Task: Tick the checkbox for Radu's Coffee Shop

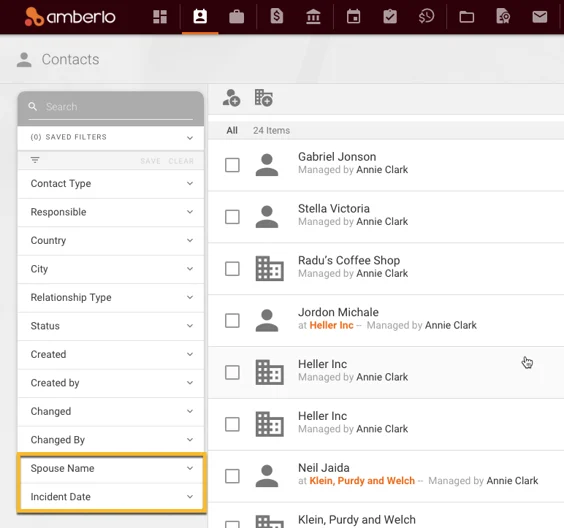Action: click(x=232, y=269)
